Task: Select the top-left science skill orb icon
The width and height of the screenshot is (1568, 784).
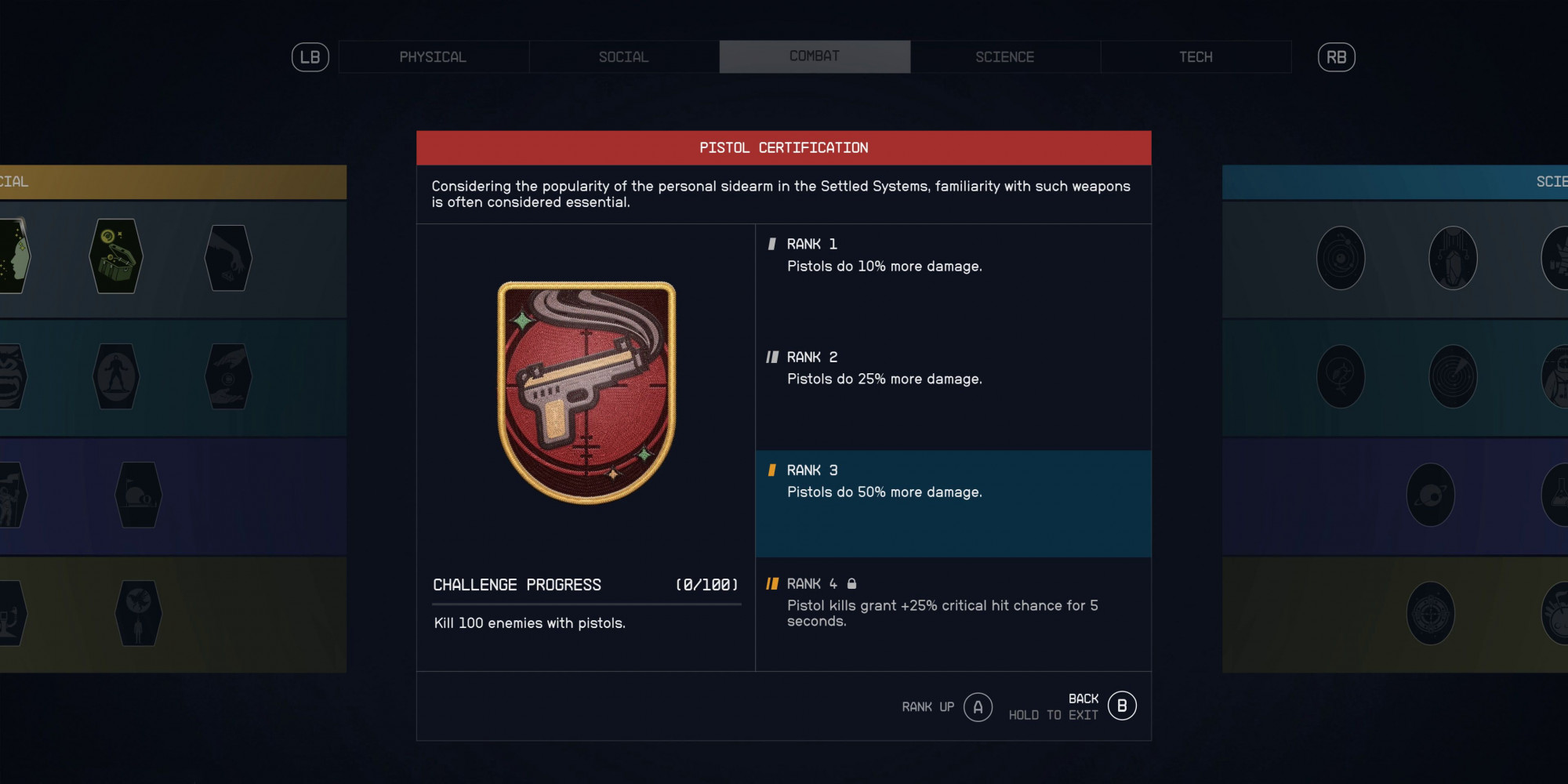Action: point(1341,258)
